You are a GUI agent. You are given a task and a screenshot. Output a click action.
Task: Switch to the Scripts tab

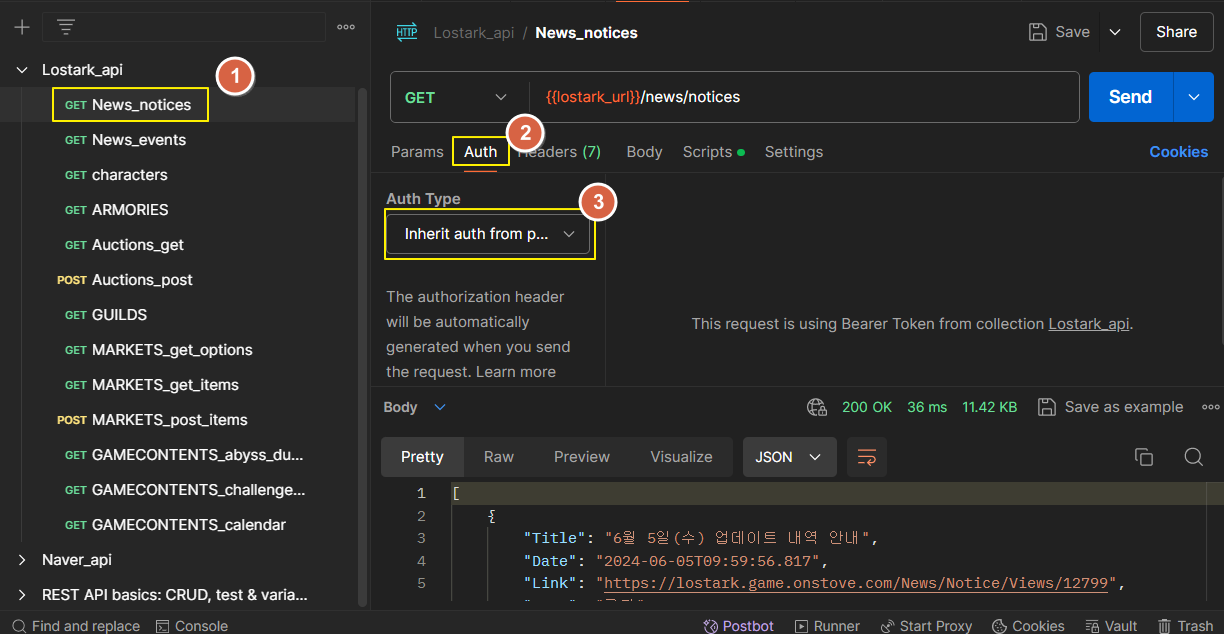(x=713, y=152)
